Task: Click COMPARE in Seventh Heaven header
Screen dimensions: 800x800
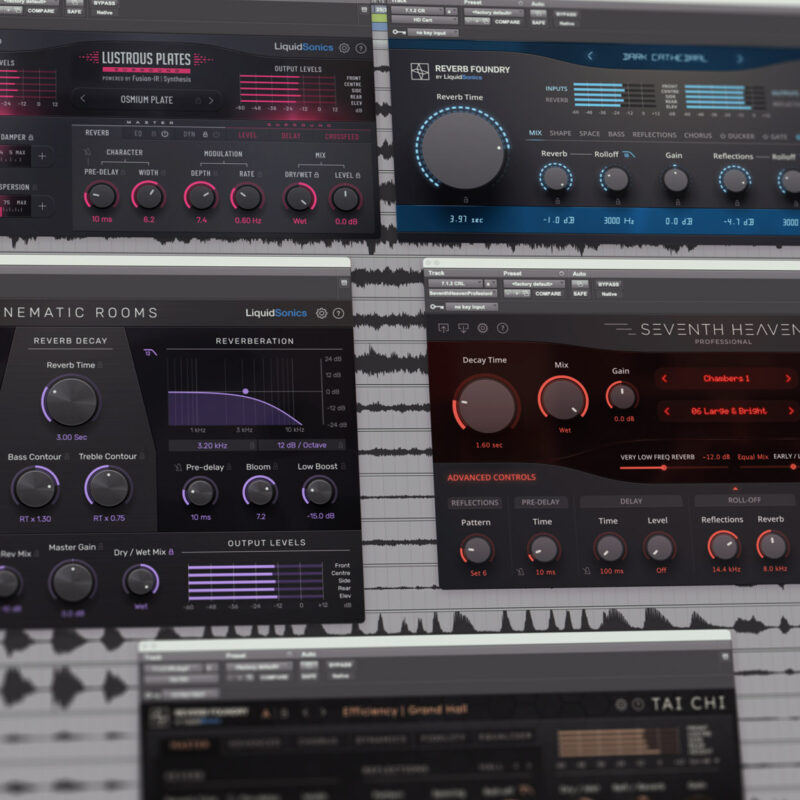Action: tap(548, 294)
